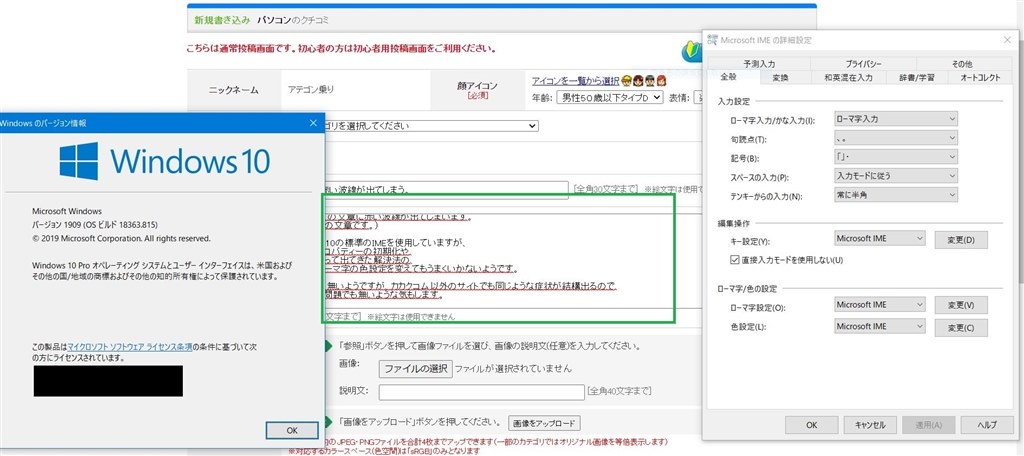
Task: Open the スペースの入力 dropdown
Action: pos(895,176)
